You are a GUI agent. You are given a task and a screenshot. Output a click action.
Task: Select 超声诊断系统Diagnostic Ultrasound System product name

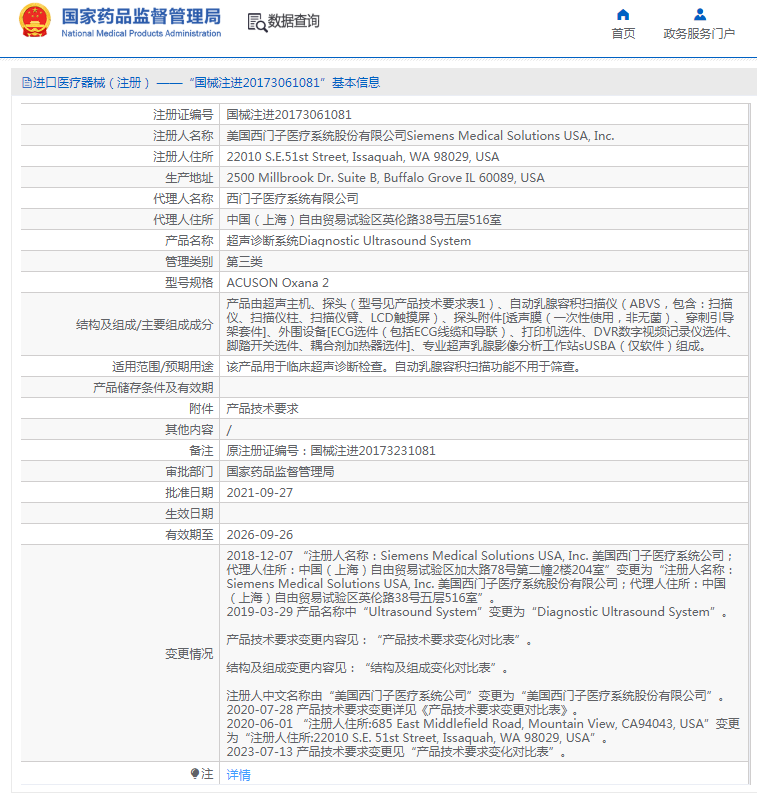coord(348,240)
